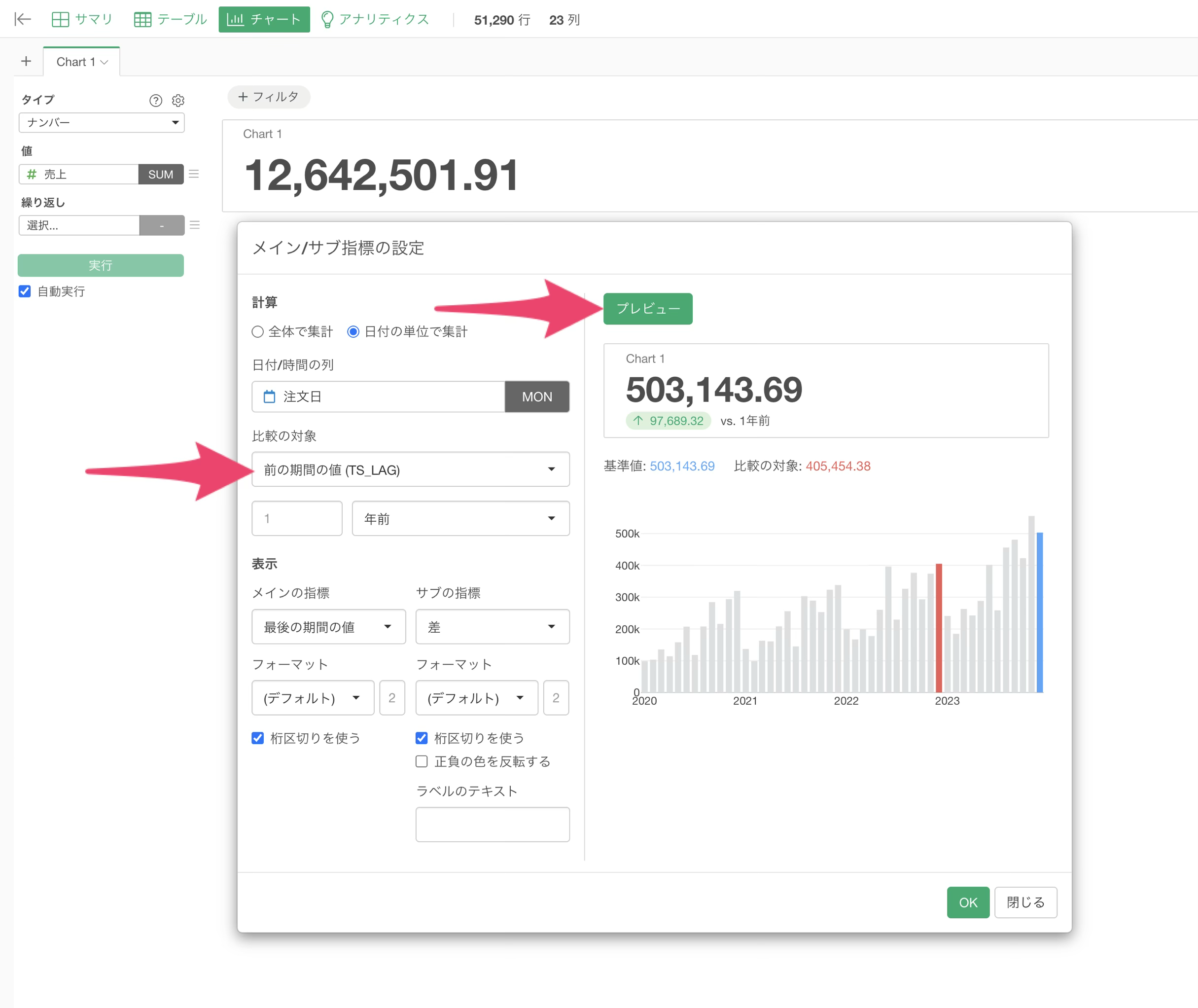
Task: Open 比較の対象 TS_LAG dropdown
Action: point(410,469)
